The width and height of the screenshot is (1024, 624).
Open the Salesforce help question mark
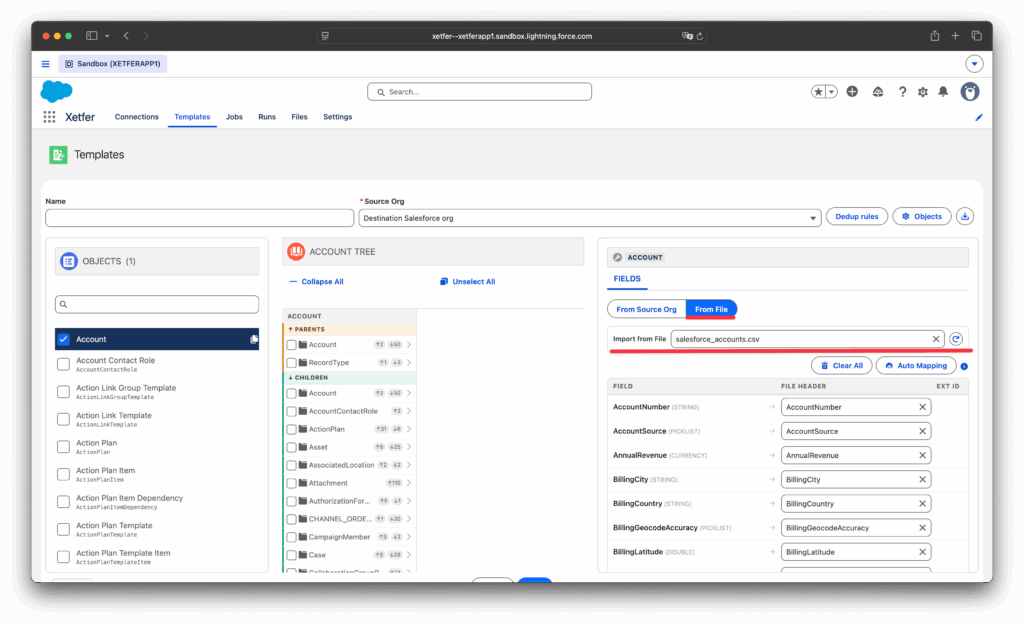coord(902,92)
